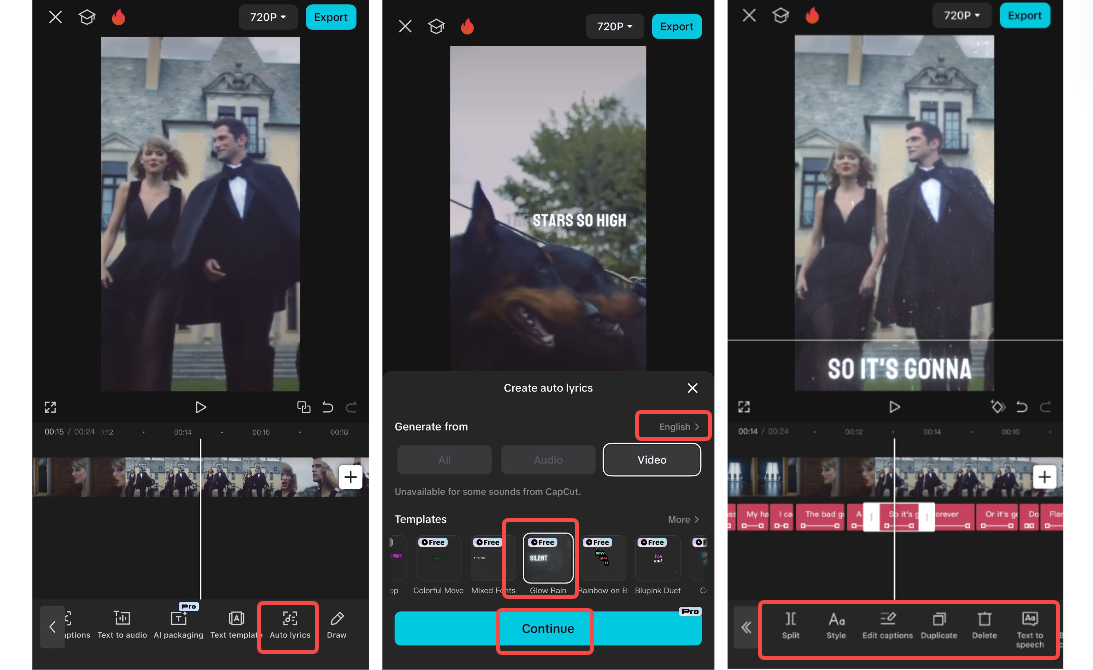Viewport: 1093px width, 670px height.
Task: Export video from Create auto lyrics screen
Action: click(x=676, y=26)
